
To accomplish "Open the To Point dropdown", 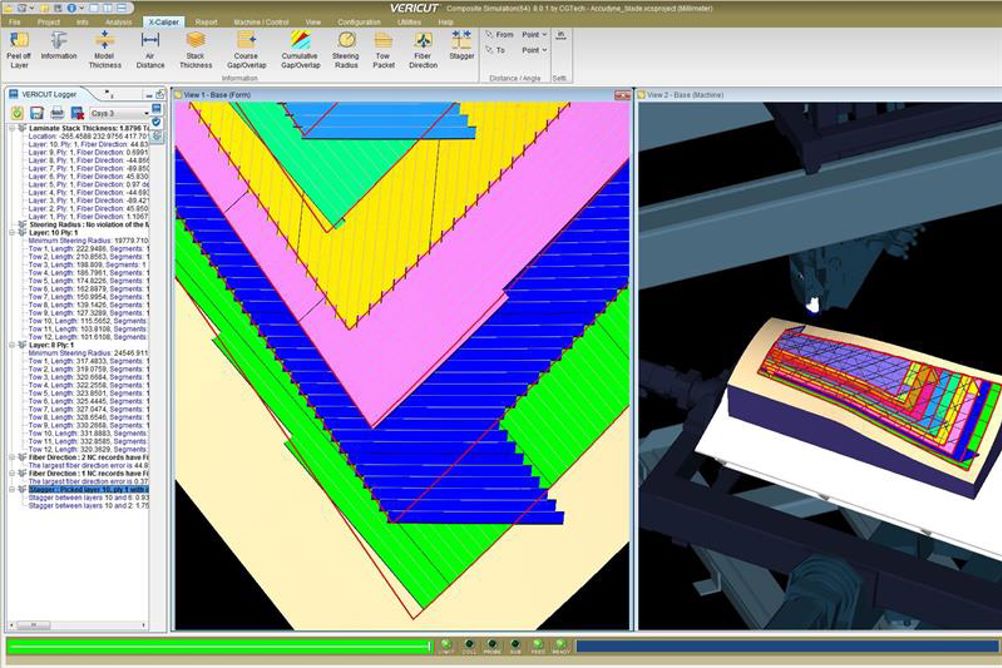I will pyautogui.click(x=534, y=50).
